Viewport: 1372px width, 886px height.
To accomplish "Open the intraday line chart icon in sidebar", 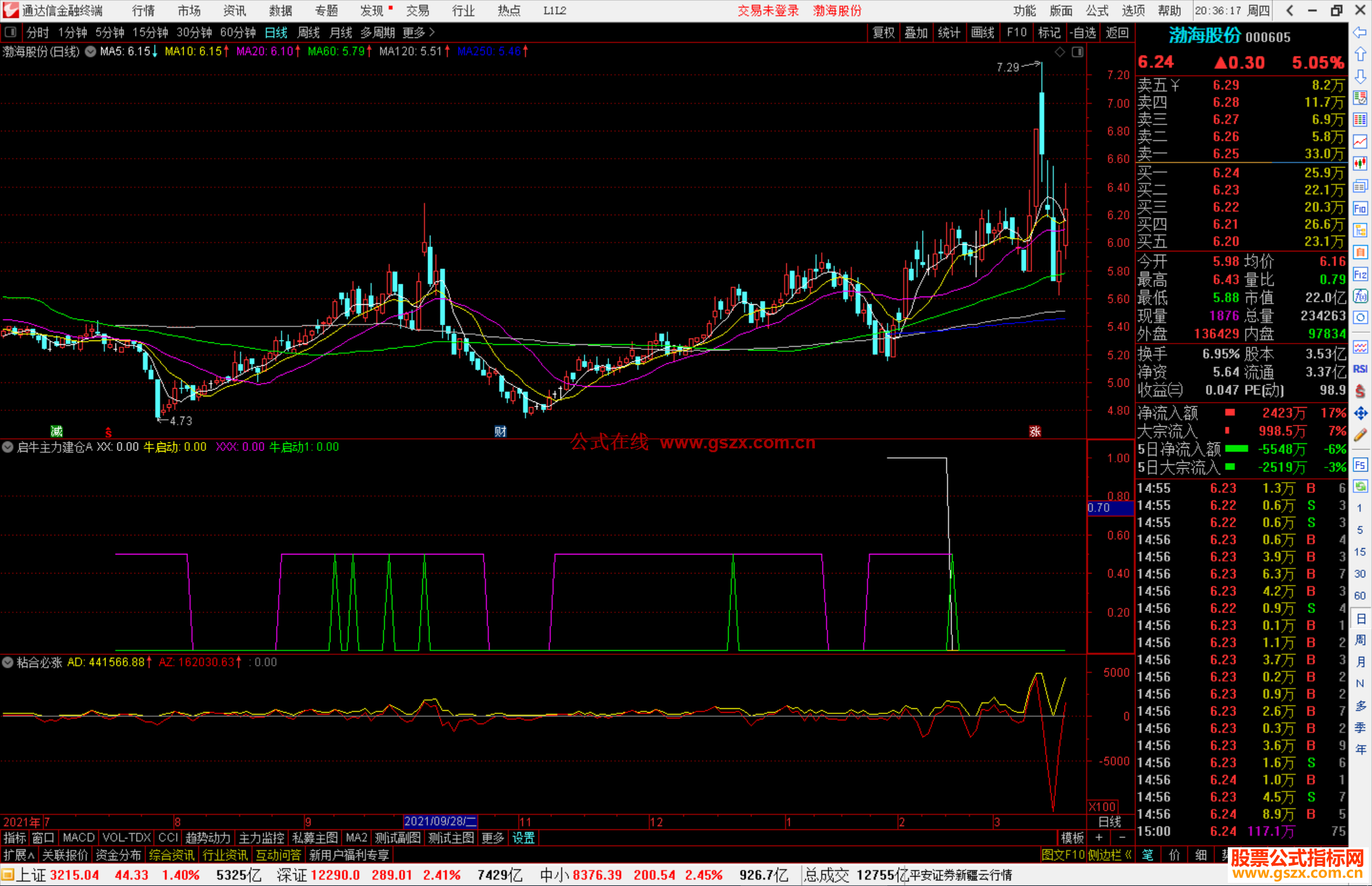I will tap(1360, 142).
